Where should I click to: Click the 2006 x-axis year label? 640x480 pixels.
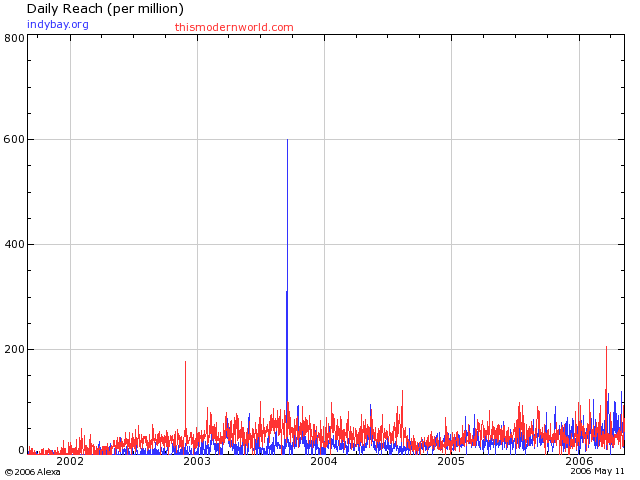tap(578, 462)
